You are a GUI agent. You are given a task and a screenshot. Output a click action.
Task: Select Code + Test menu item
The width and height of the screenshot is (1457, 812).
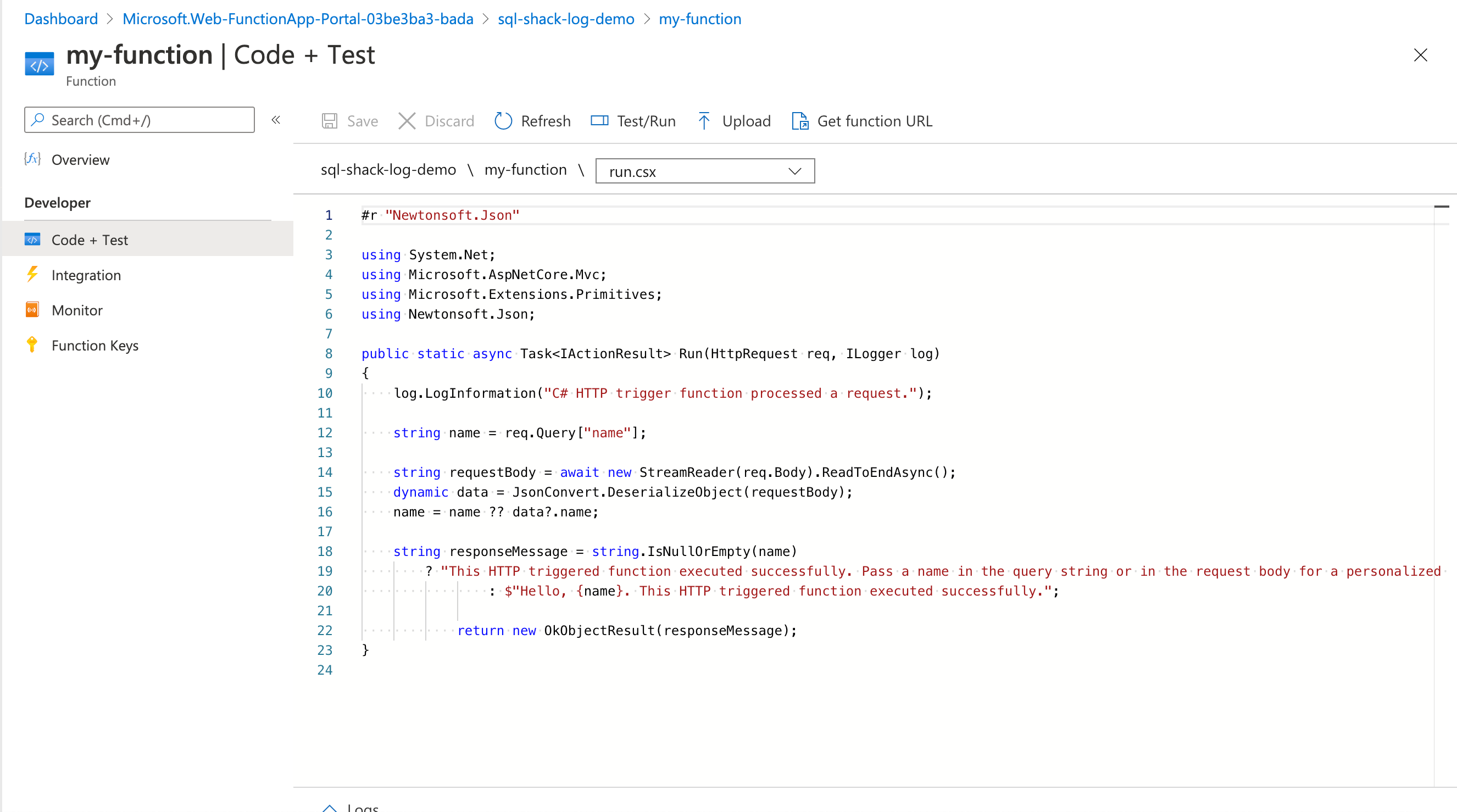[90, 240]
